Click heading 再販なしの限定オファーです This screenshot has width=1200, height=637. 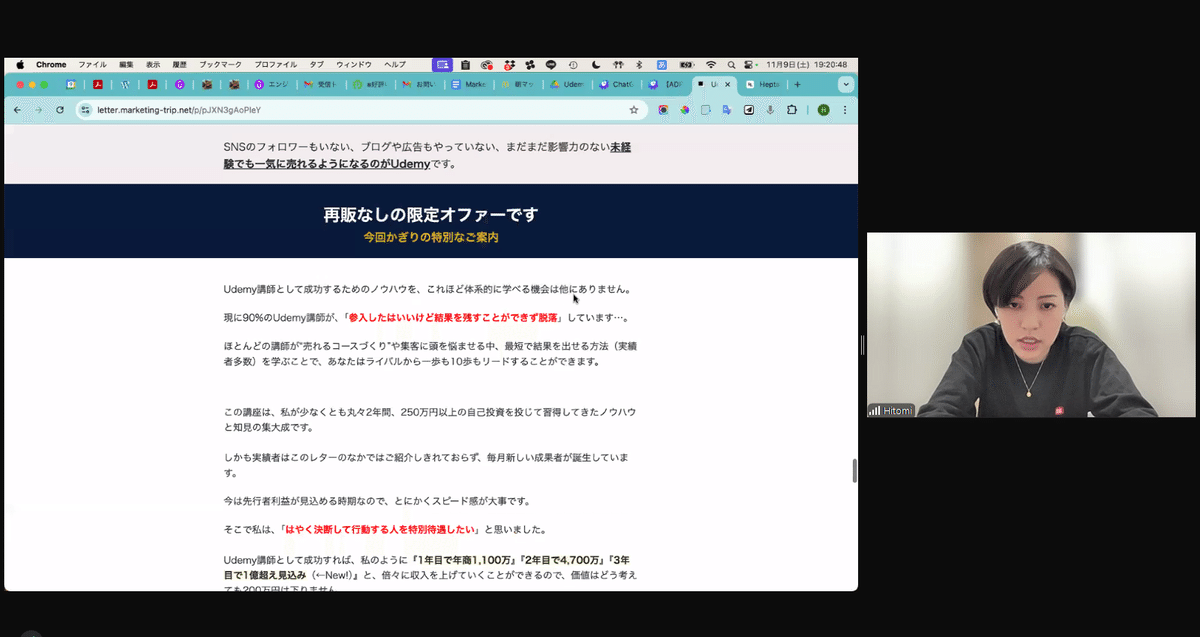click(x=431, y=215)
